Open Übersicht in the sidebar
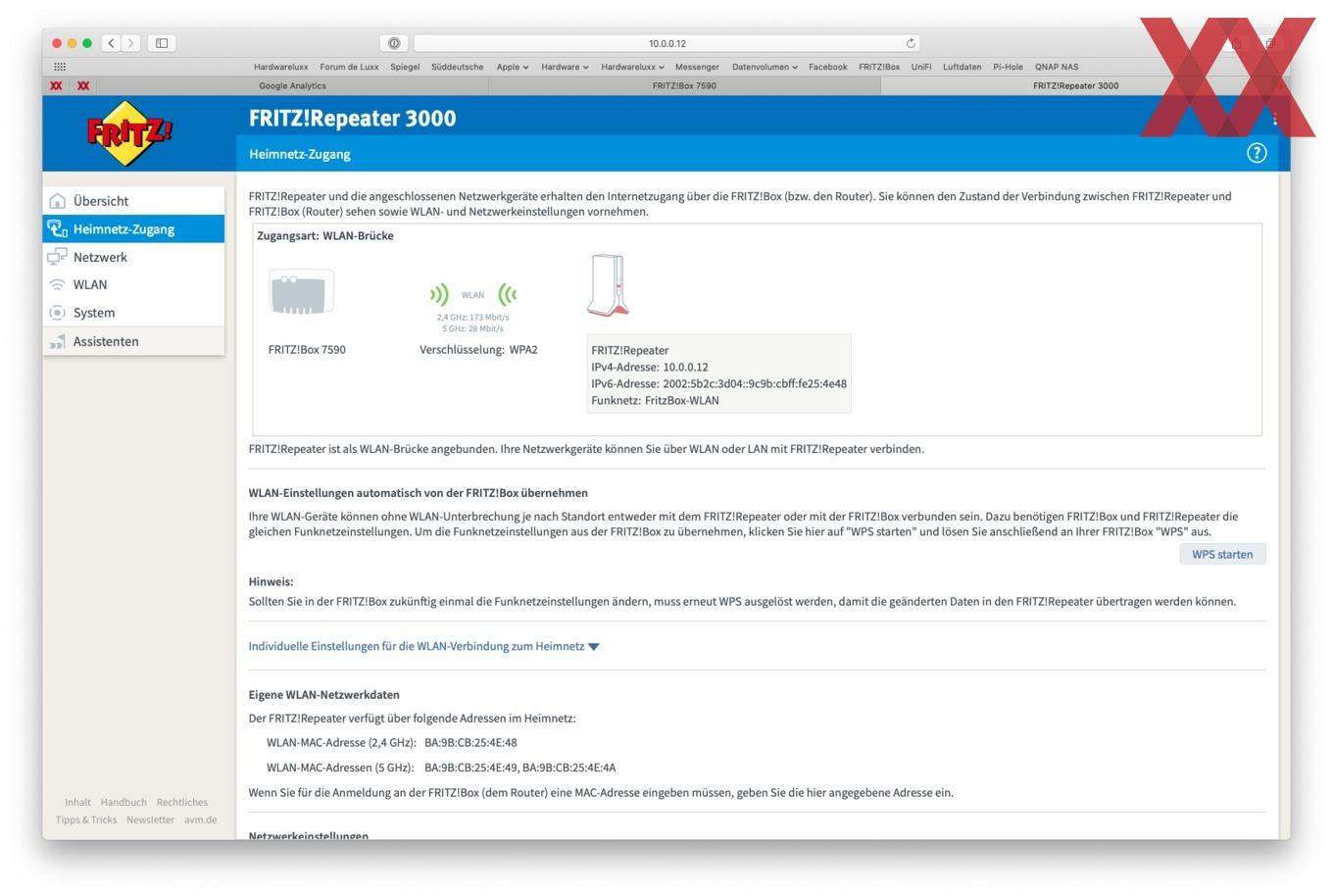The image size is (1333, 896). click(x=133, y=201)
